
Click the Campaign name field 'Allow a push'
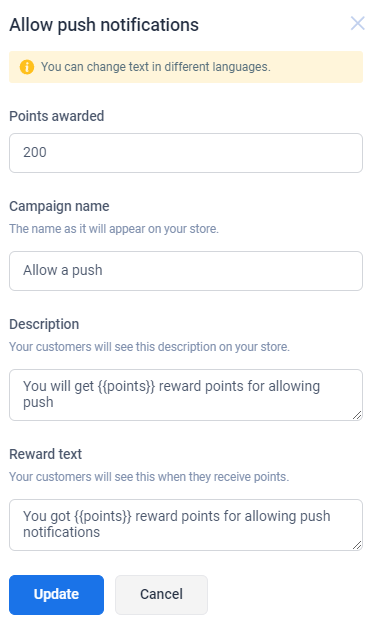coord(186,271)
